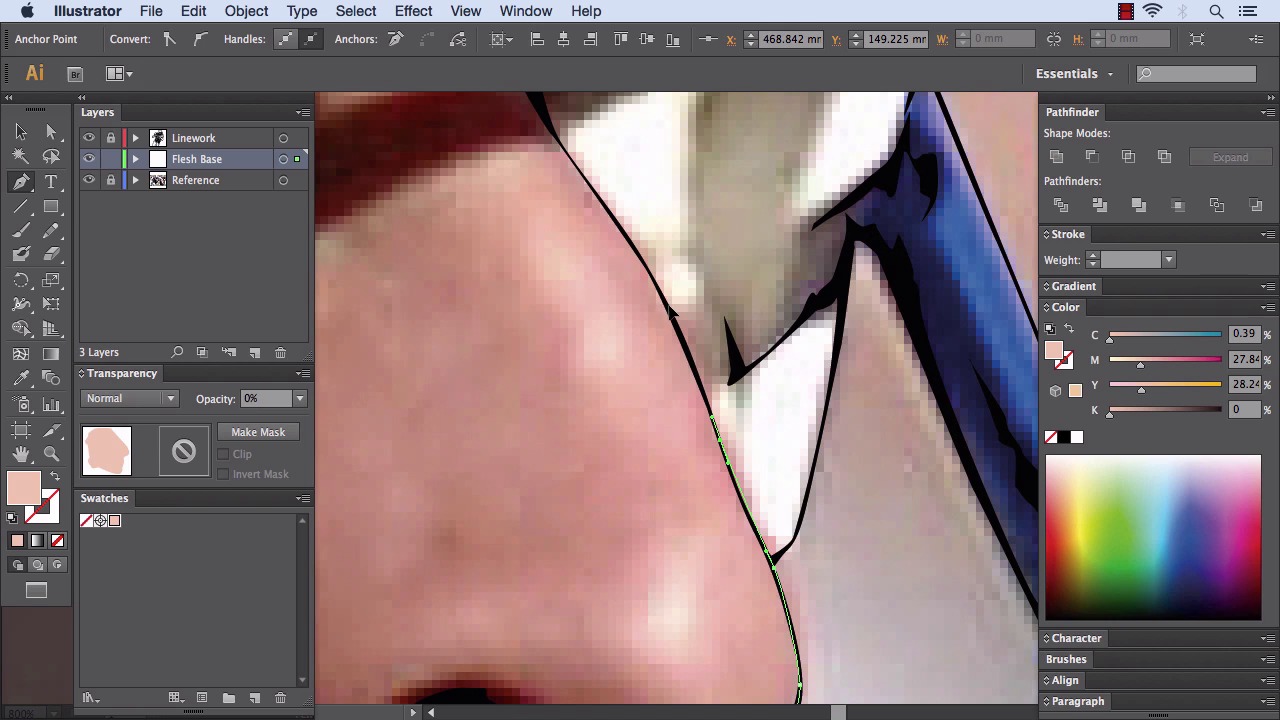The image size is (1280, 720).
Task: Select the Rectangle tool
Action: (x=52, y=207)
